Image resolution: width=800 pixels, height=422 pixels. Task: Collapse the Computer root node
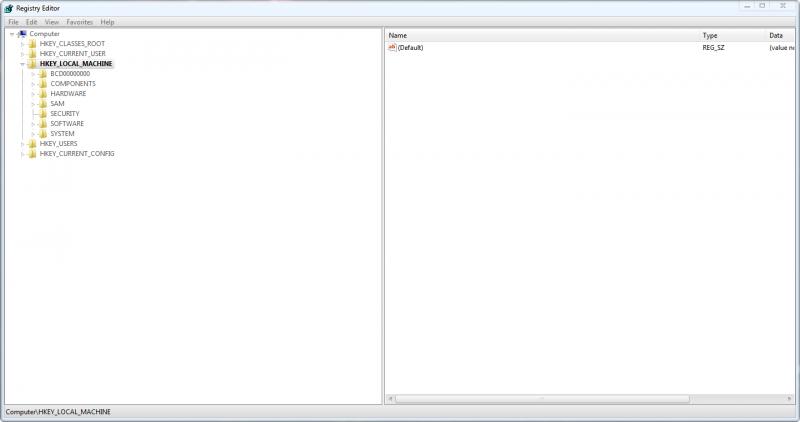12,34
